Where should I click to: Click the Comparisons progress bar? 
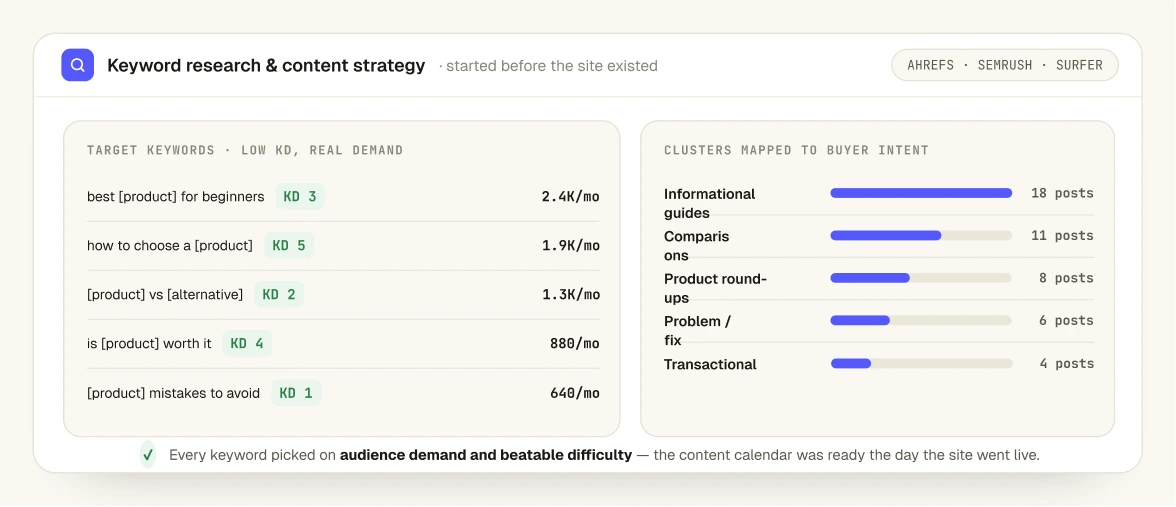click(921, 236)
